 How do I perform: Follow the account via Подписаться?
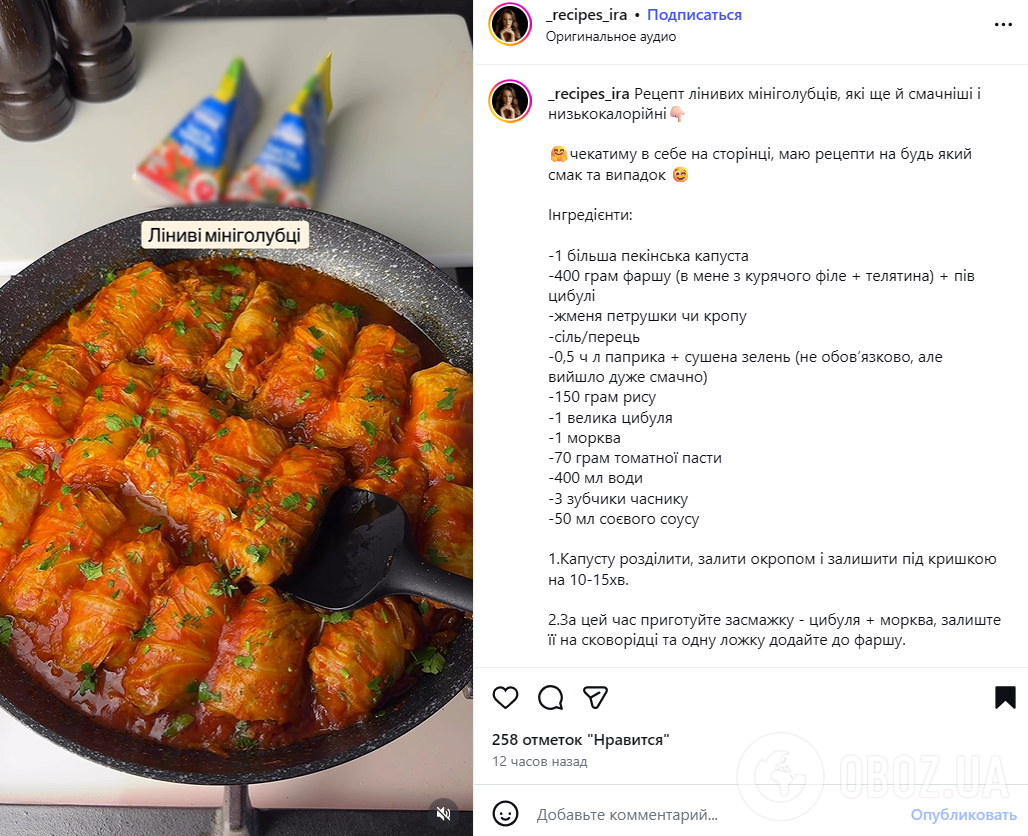point(694,15)
